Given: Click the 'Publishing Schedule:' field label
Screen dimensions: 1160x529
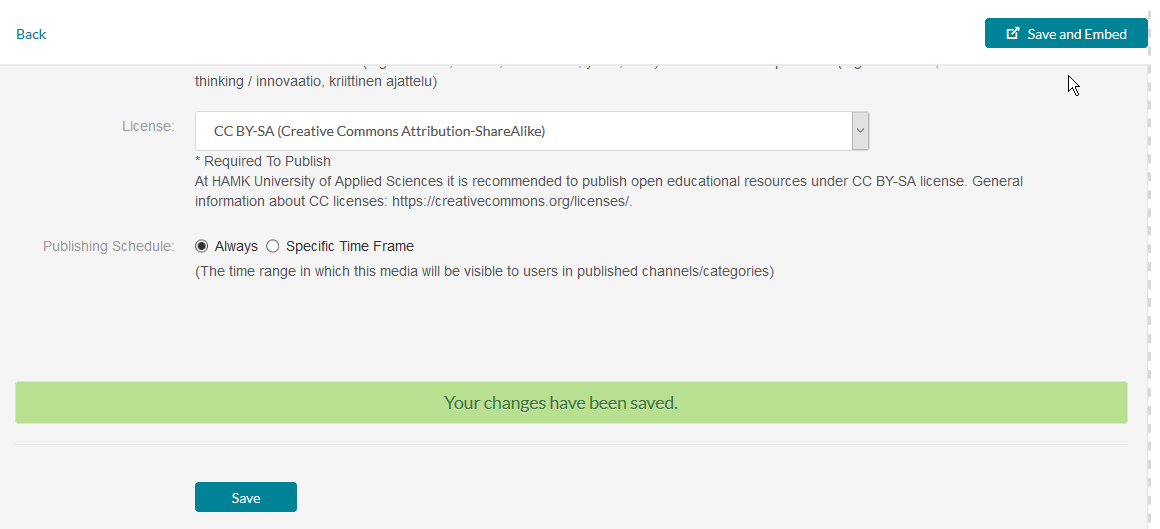Looking at the screenshot, I should click(109, 246).
